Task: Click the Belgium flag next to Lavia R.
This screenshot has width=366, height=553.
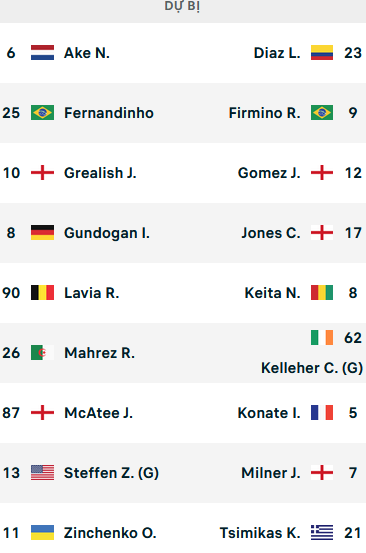Action: tap(42, 293)
